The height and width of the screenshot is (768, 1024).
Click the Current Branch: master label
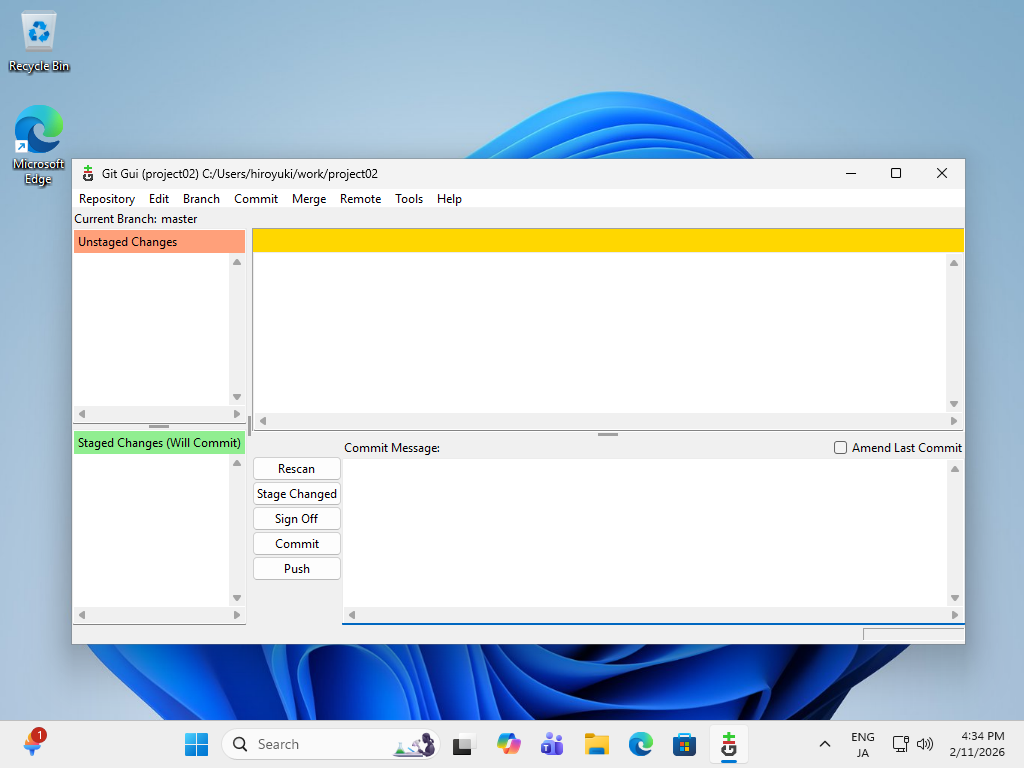point(136,219)
